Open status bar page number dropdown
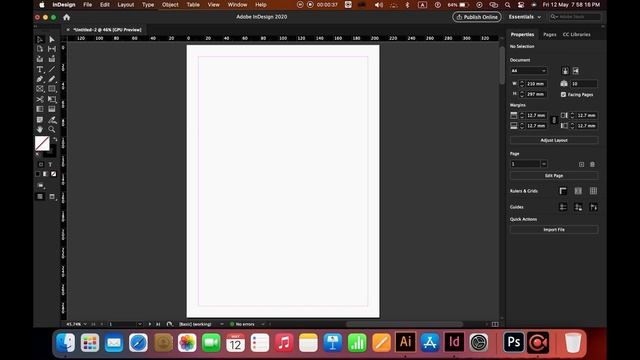This screenshot has height=360, width=640. (x=140, y=324)
